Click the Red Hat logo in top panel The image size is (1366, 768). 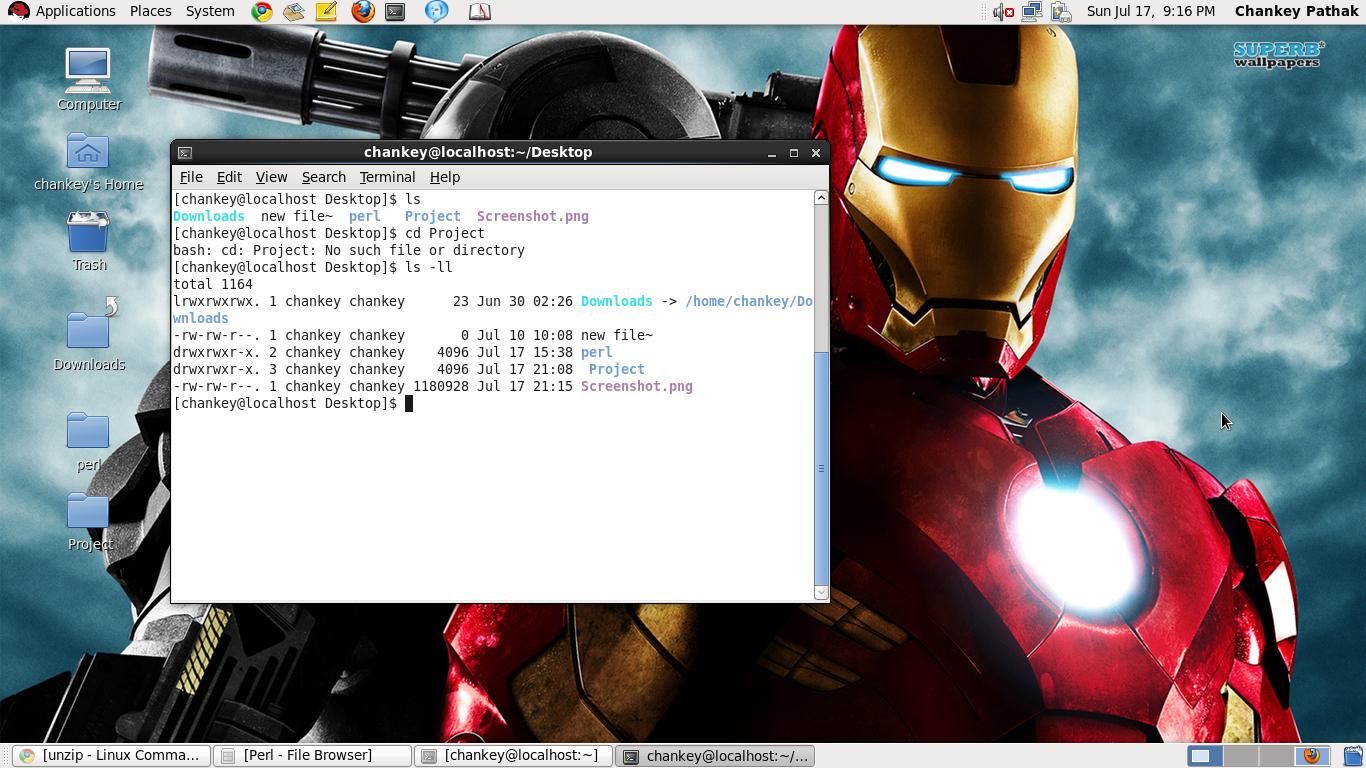tap(18, 12)
